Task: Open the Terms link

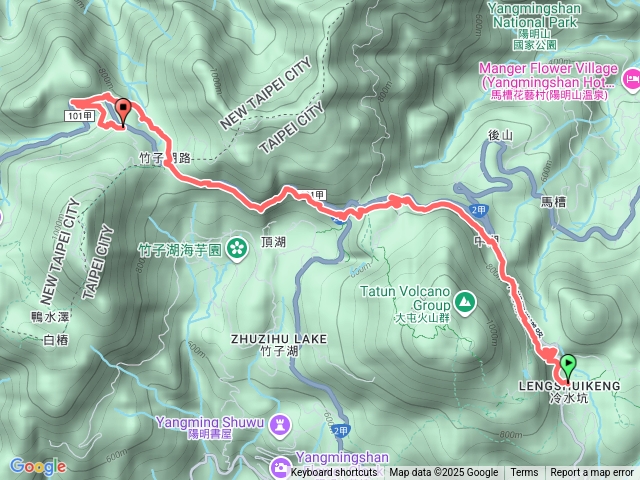Action: click(524, 473)
